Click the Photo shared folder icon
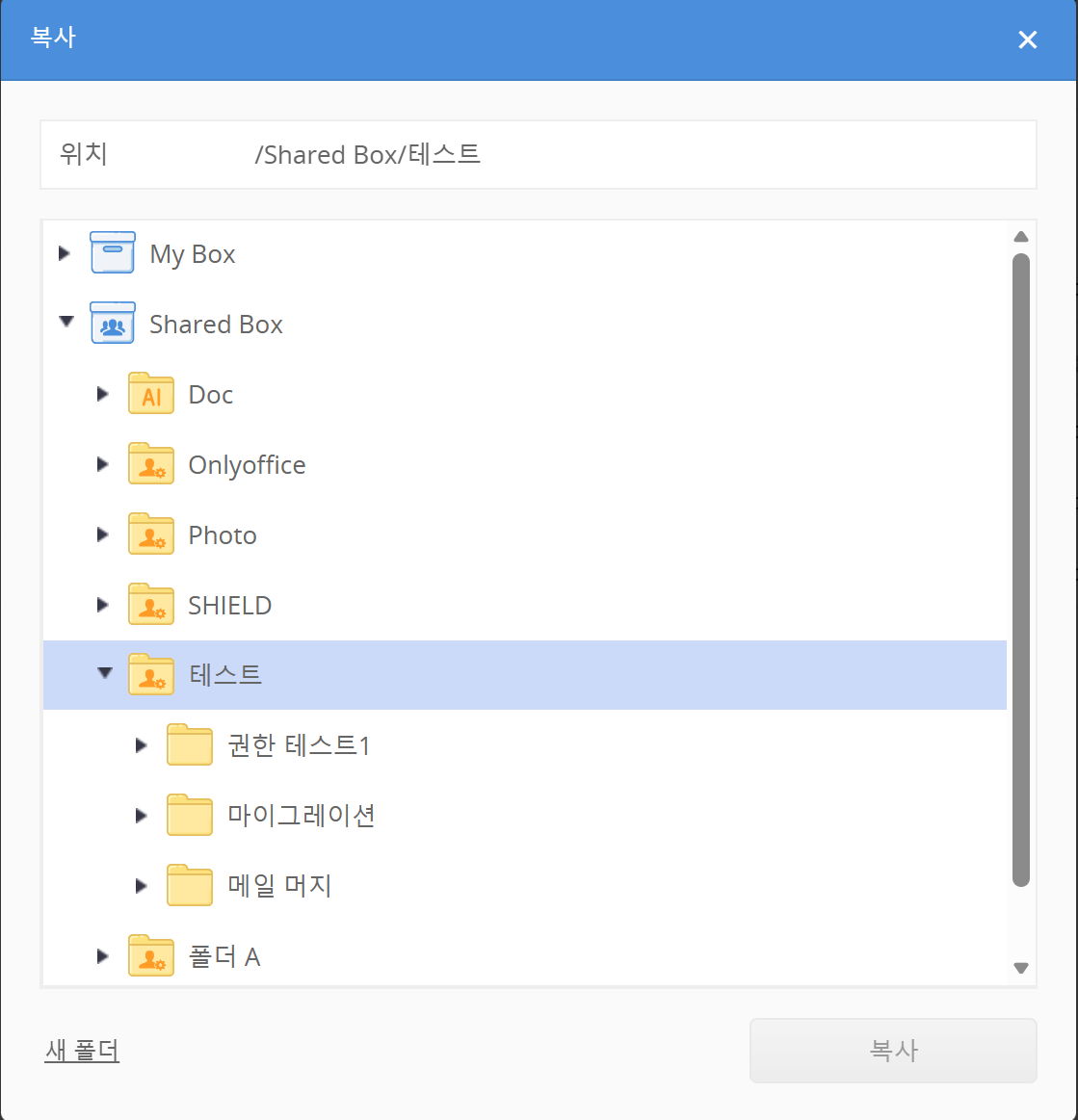 (151, 534)
